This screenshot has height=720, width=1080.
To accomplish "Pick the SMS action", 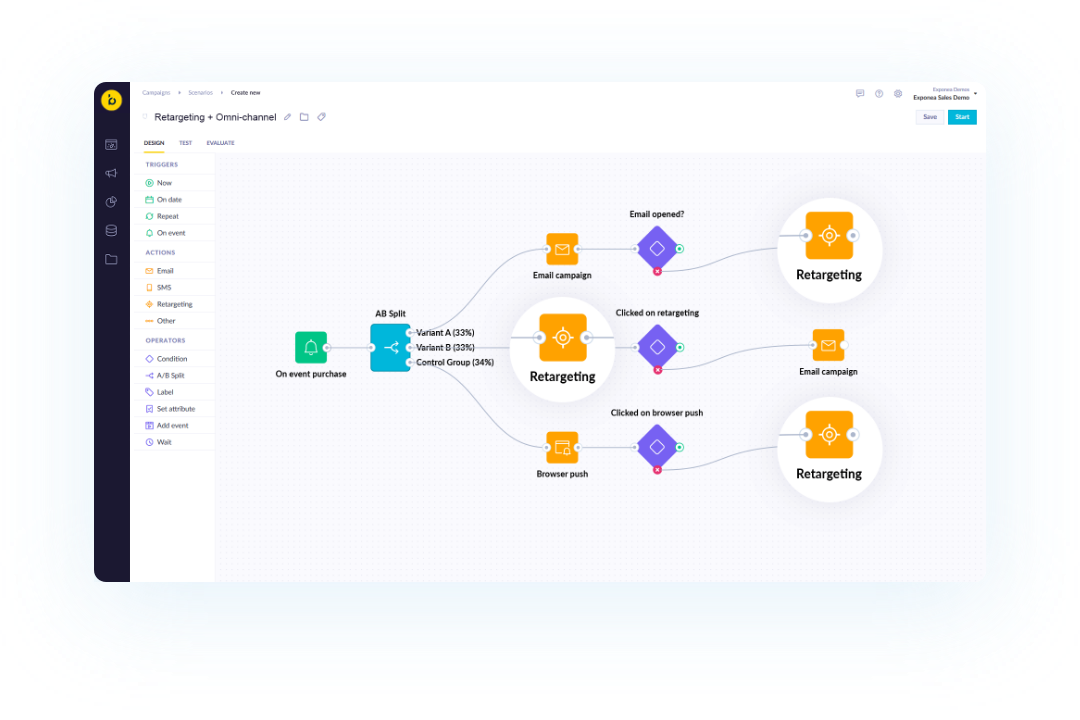I will tap(173, 287).
